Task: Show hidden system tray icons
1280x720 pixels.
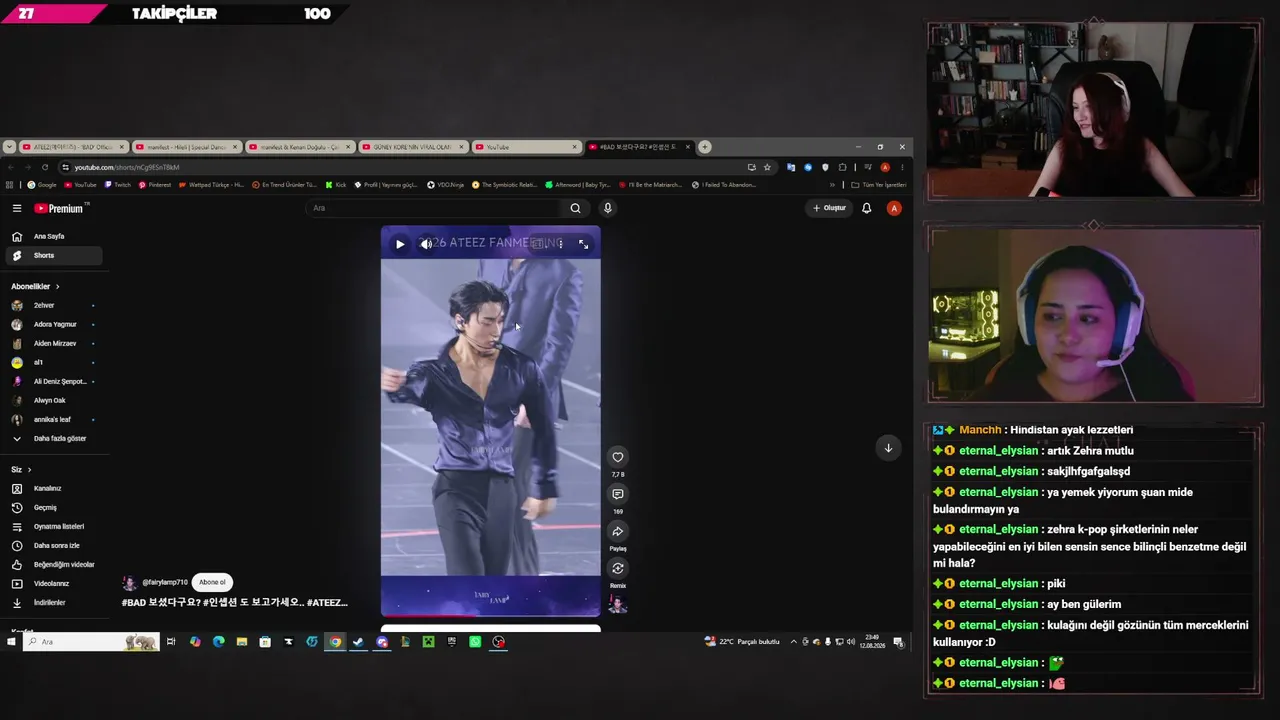Action: (x=794, y=642)
